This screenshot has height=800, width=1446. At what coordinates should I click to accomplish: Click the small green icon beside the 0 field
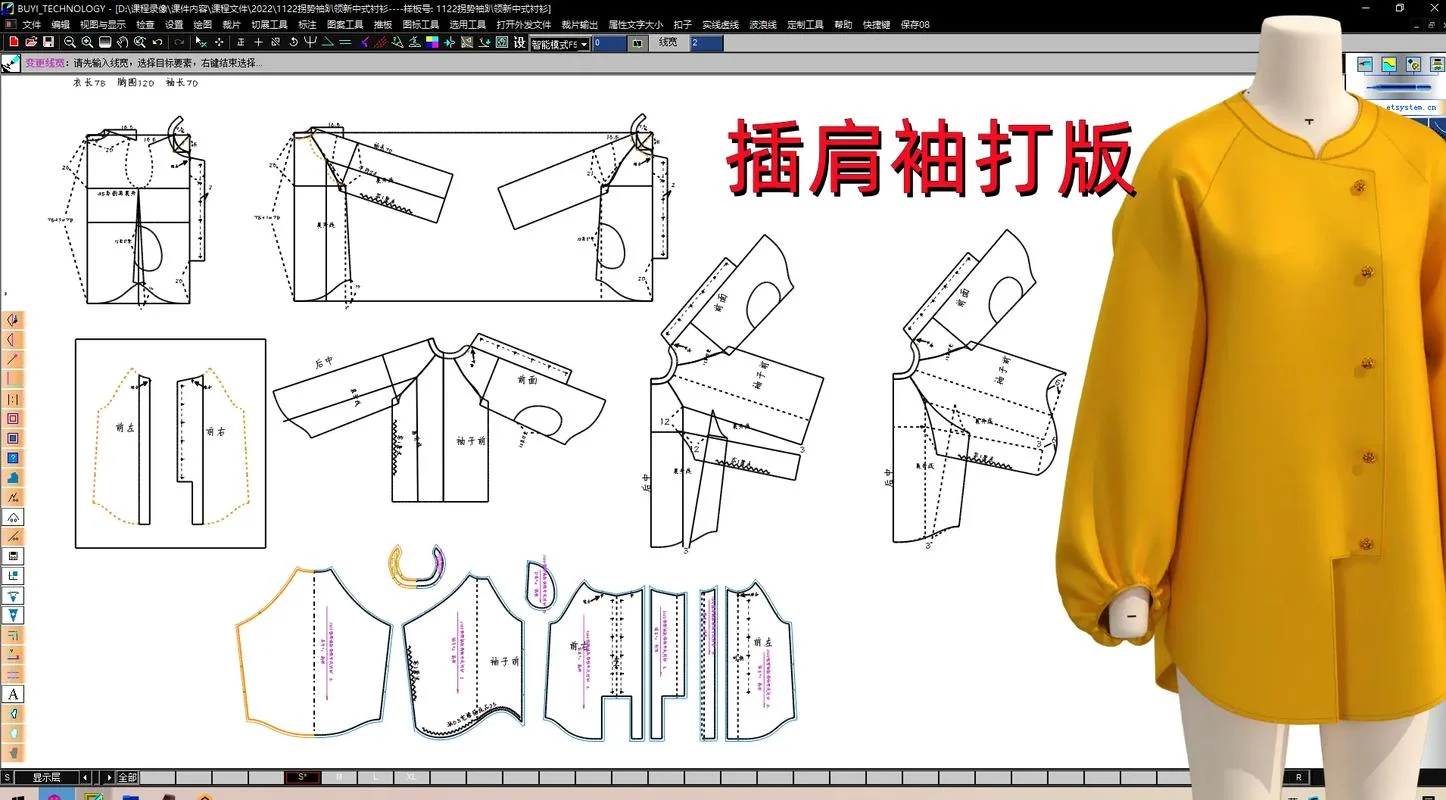click(x=637, y=43)
